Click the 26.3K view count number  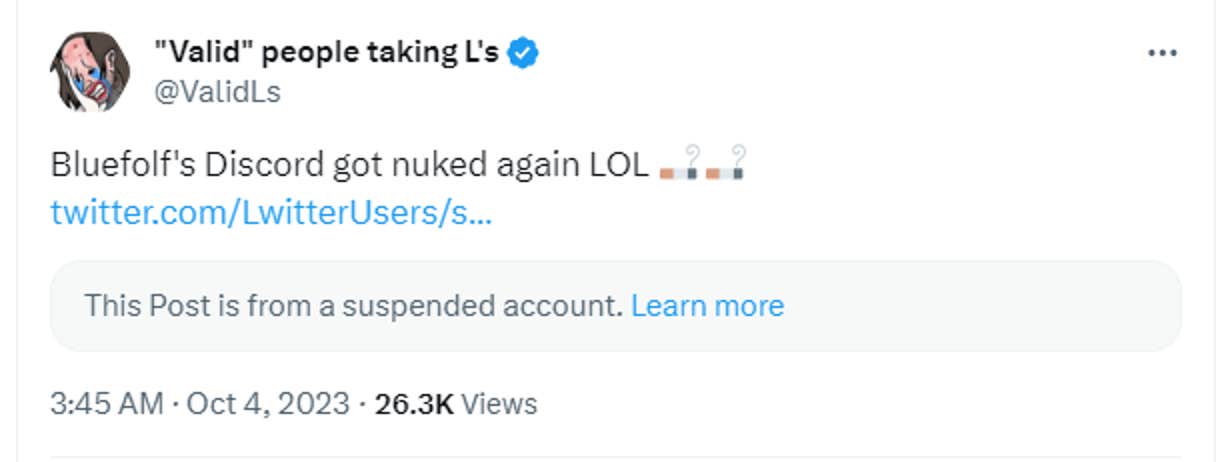[413, 404]
